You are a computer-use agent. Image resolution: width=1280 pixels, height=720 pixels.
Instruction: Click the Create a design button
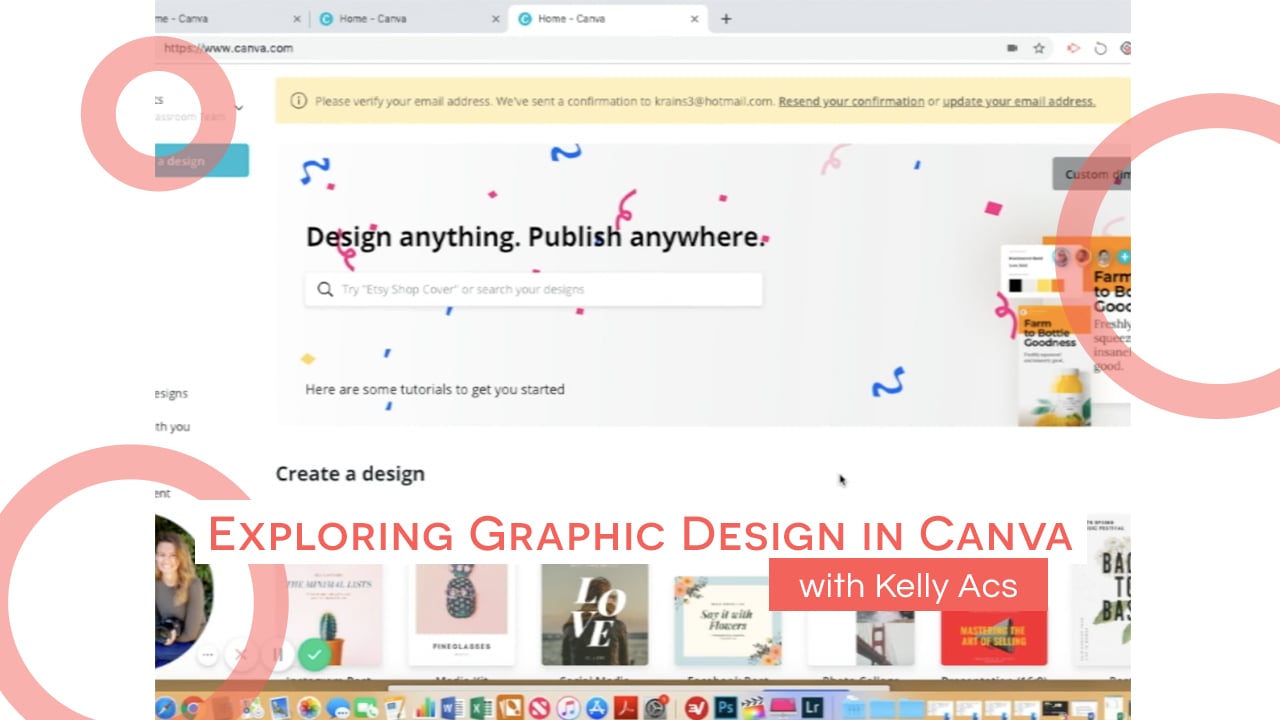pyautogui.click(x=202, y=160)
